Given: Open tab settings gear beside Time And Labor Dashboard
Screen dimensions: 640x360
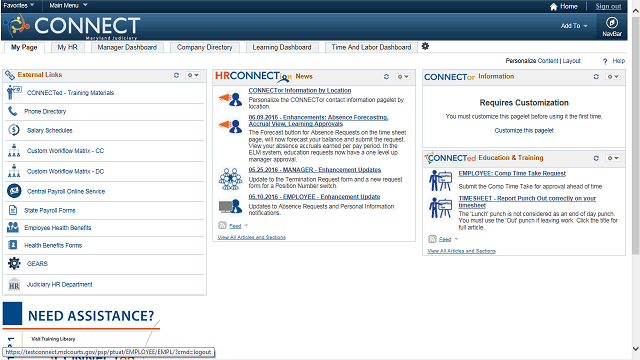Looking at the screenshot, I should [x=425, y=46].
